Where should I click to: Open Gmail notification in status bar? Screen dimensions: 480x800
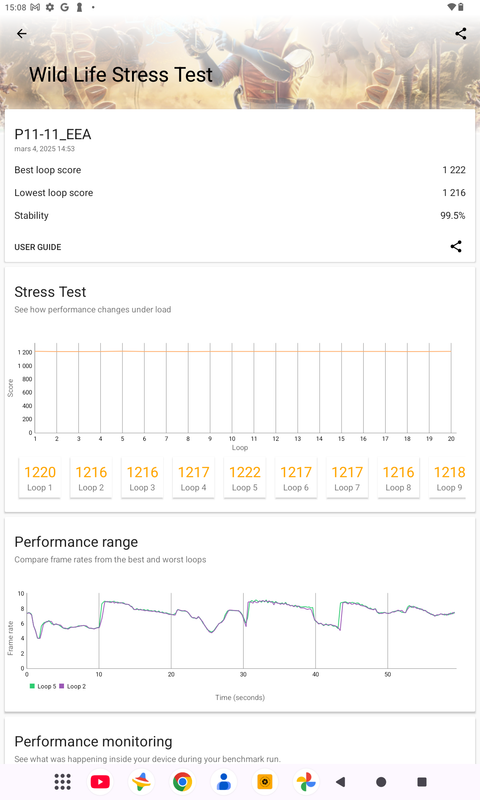[x=35, y=7]
